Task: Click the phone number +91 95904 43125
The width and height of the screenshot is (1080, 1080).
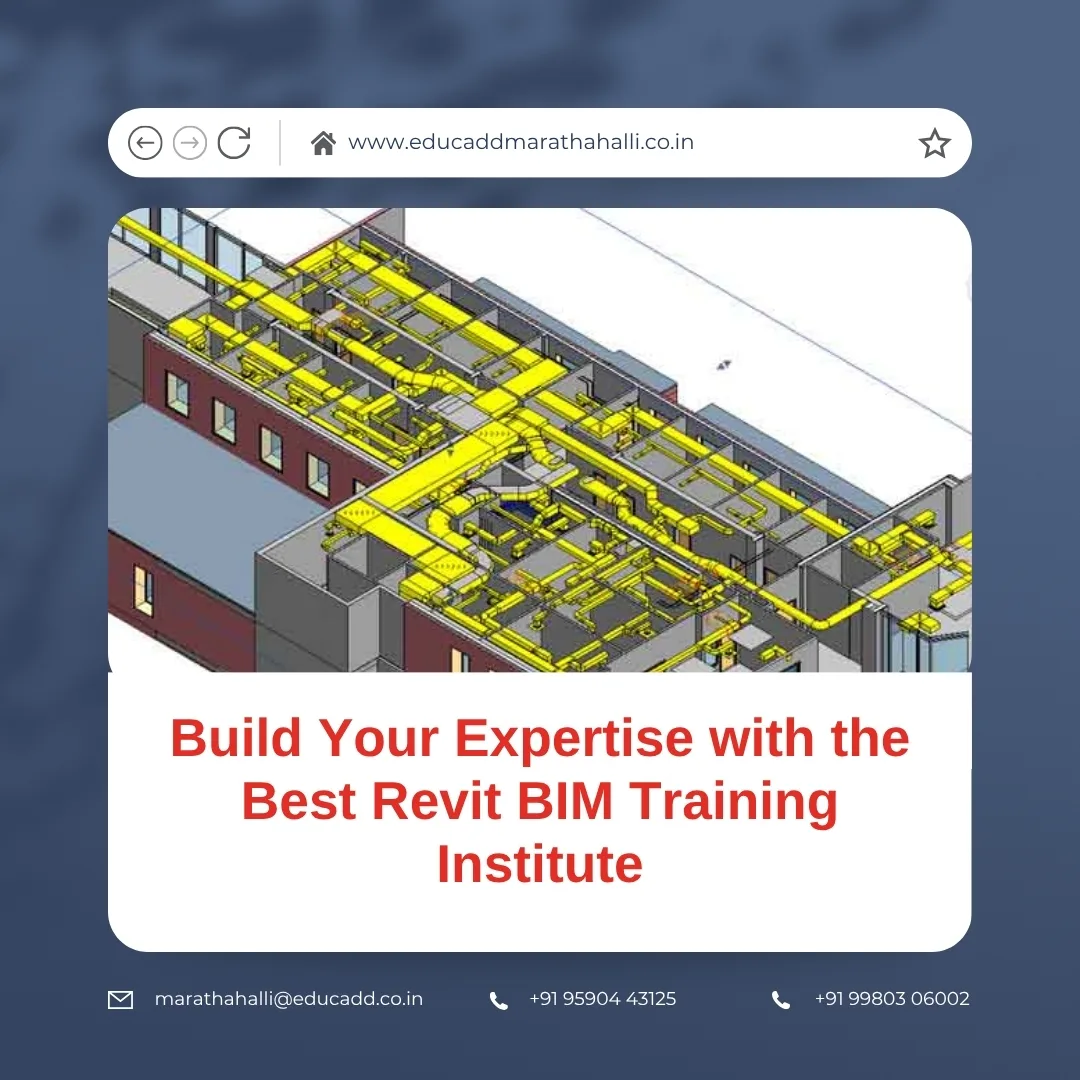Action: 603,999
